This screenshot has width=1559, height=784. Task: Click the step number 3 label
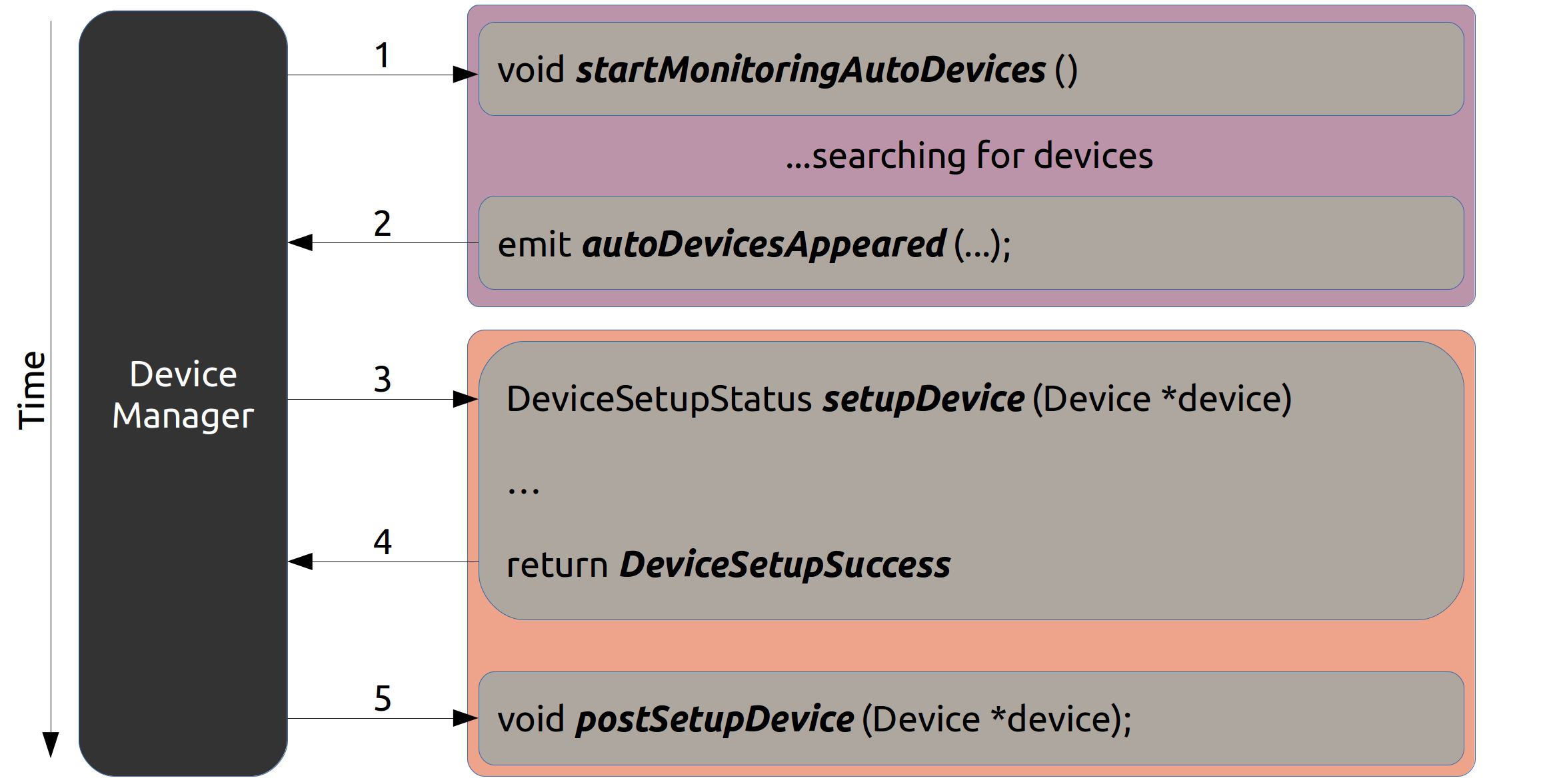382,379
